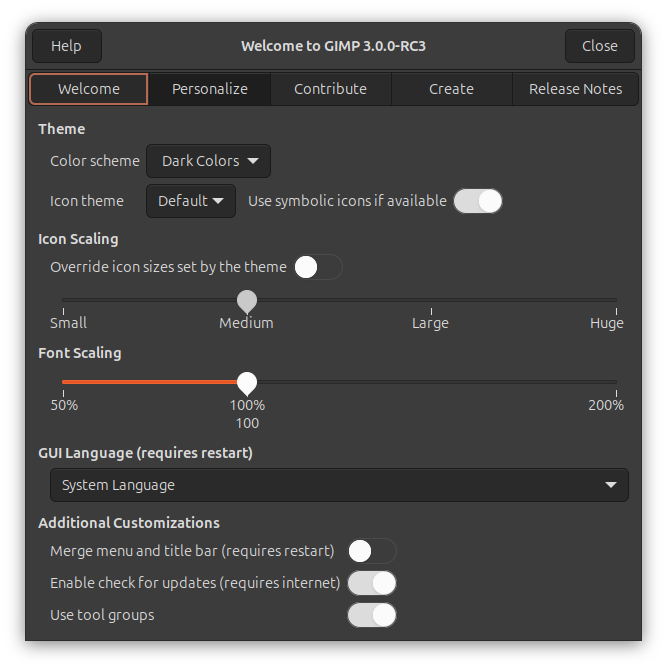Expand the GUI Language System Language dropdown
Viewport: 667px width, 669px height.
click(x=339, y=485)
